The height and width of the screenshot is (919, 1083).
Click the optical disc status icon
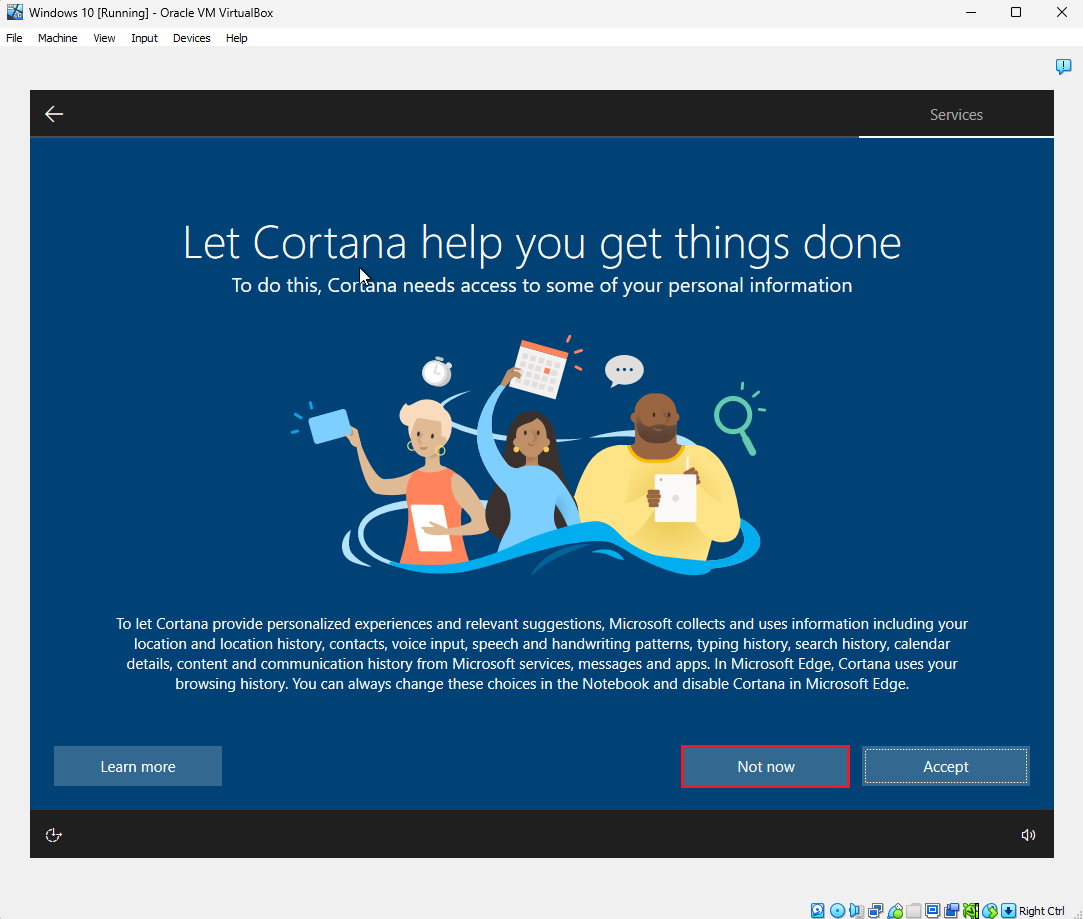[837, 911]
